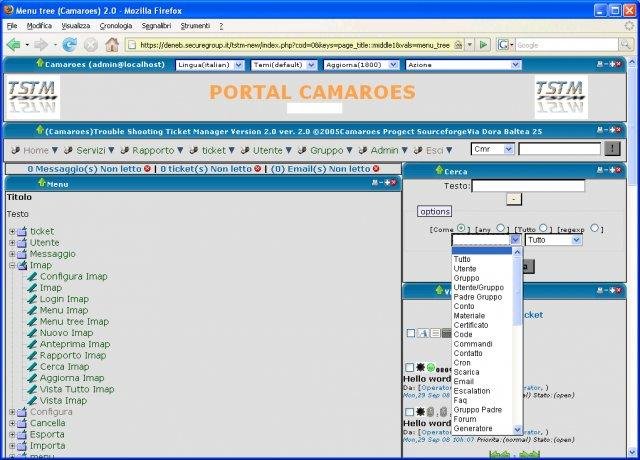The height and width of the screenshot is (460, 640).
Task: Click the green Go arrow beside address bar
Action: 483,44
